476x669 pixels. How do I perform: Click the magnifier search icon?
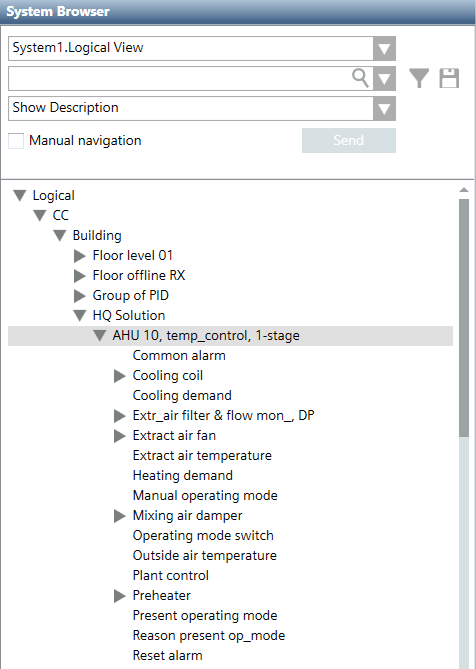[x=360, y=79]
